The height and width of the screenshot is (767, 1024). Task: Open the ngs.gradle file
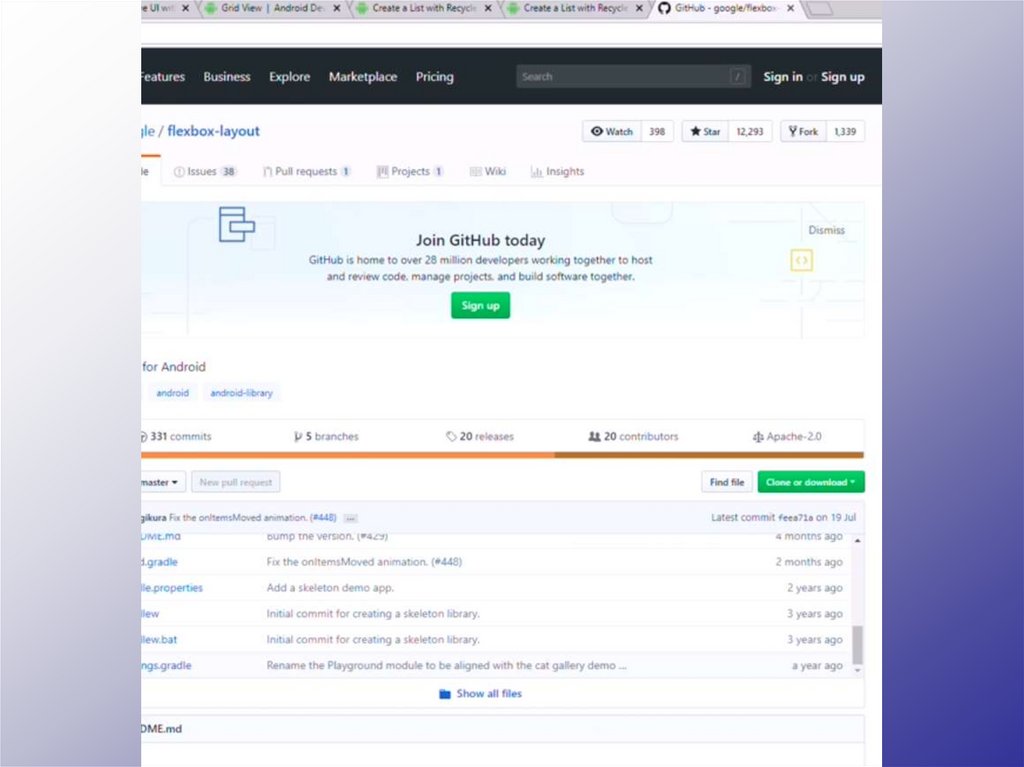coord(167,665)
